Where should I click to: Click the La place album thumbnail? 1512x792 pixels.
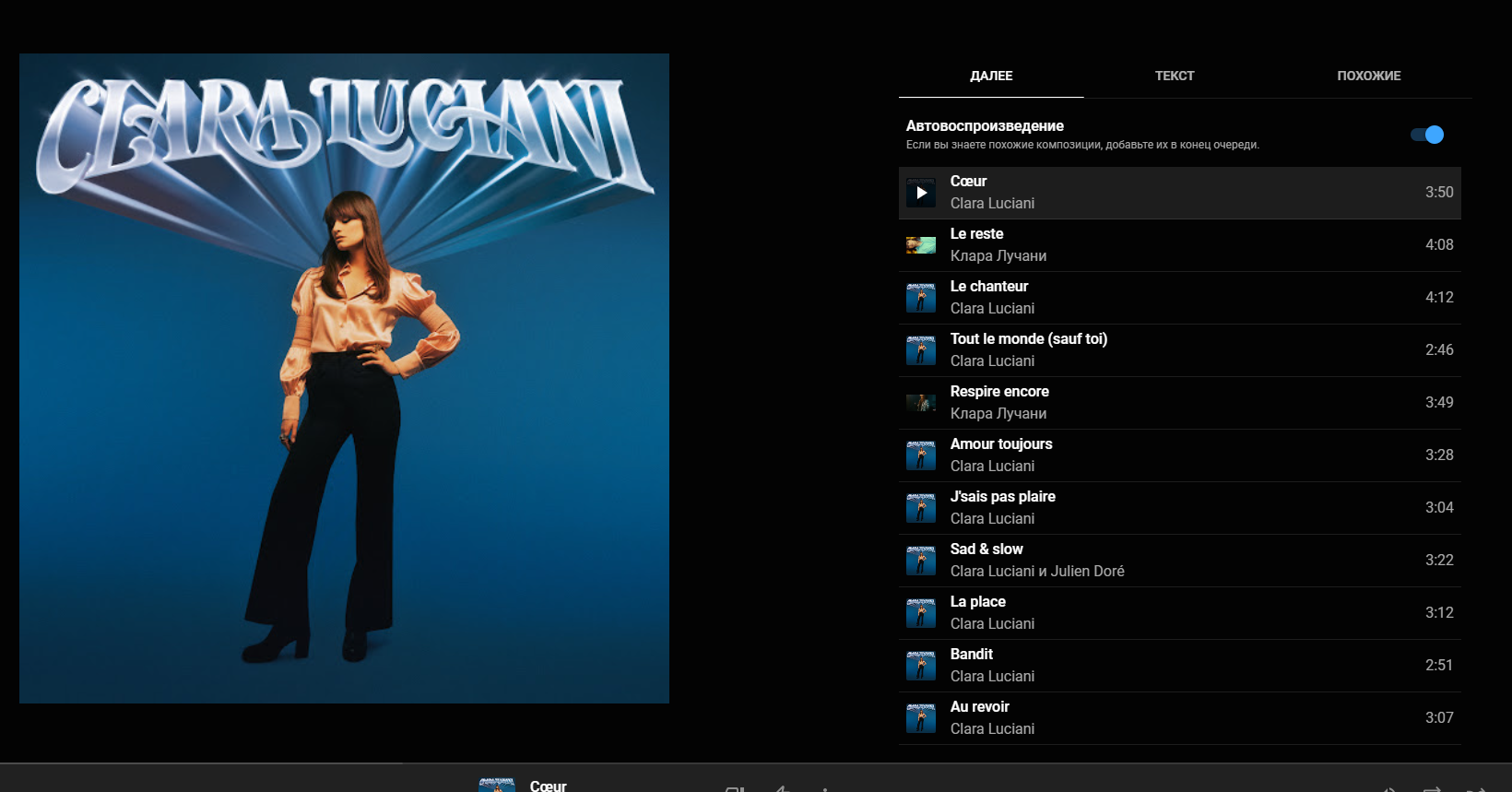point(920,613)
